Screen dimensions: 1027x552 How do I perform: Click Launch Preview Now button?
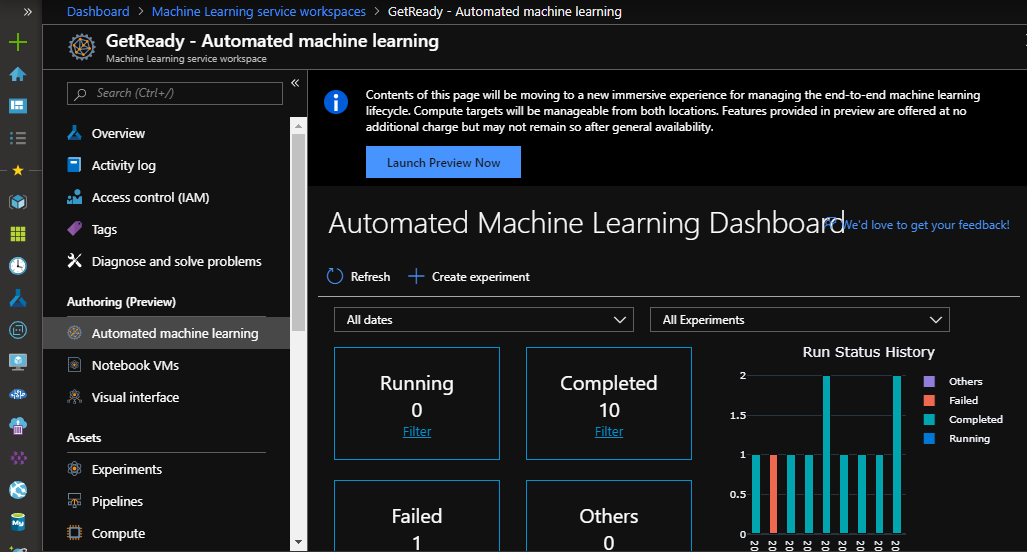point(443,162)
